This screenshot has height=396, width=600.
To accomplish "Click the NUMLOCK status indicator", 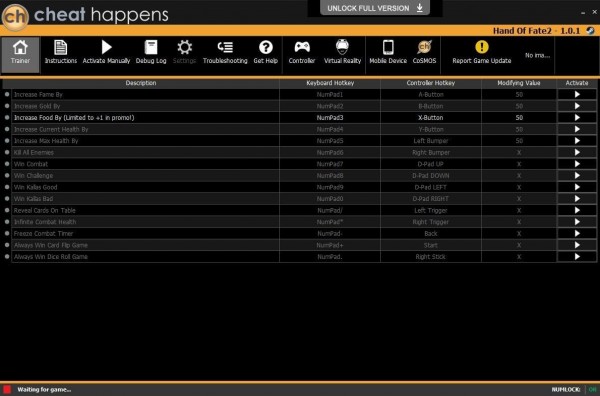I will pos(574,389).
